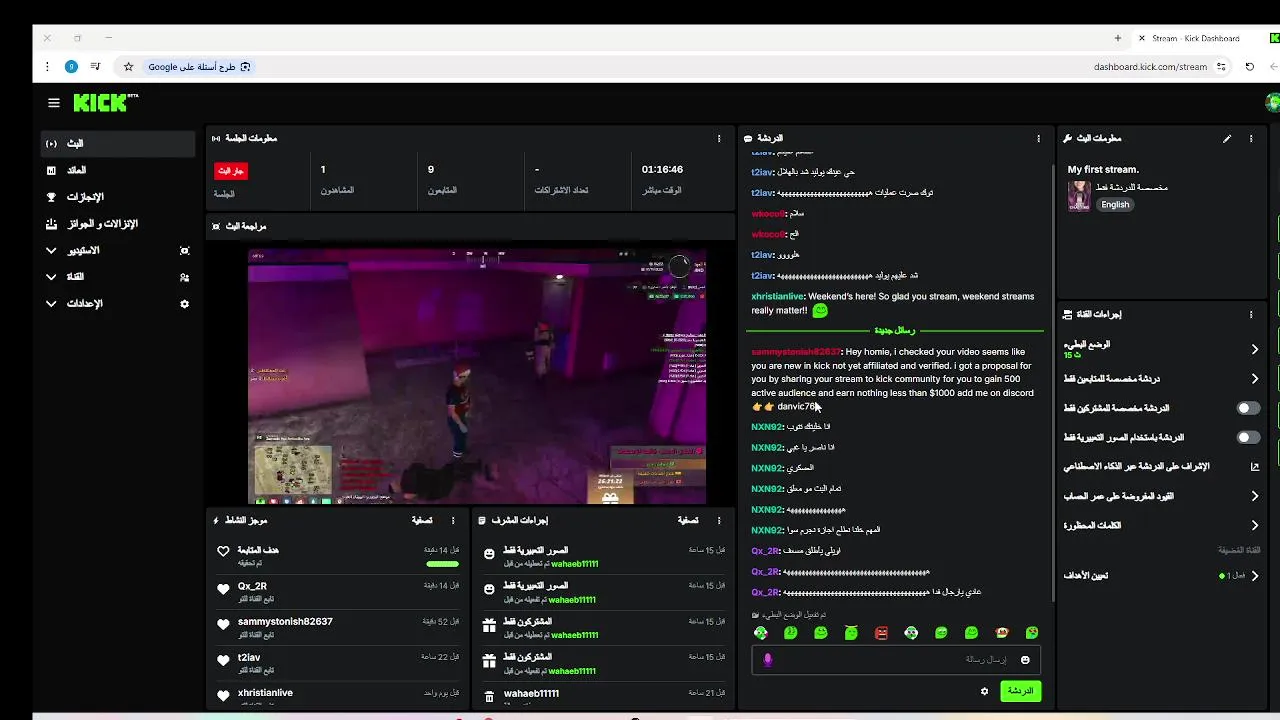
Task: Open العائد (Revenue) in sidebar
Action: [118, 171]
